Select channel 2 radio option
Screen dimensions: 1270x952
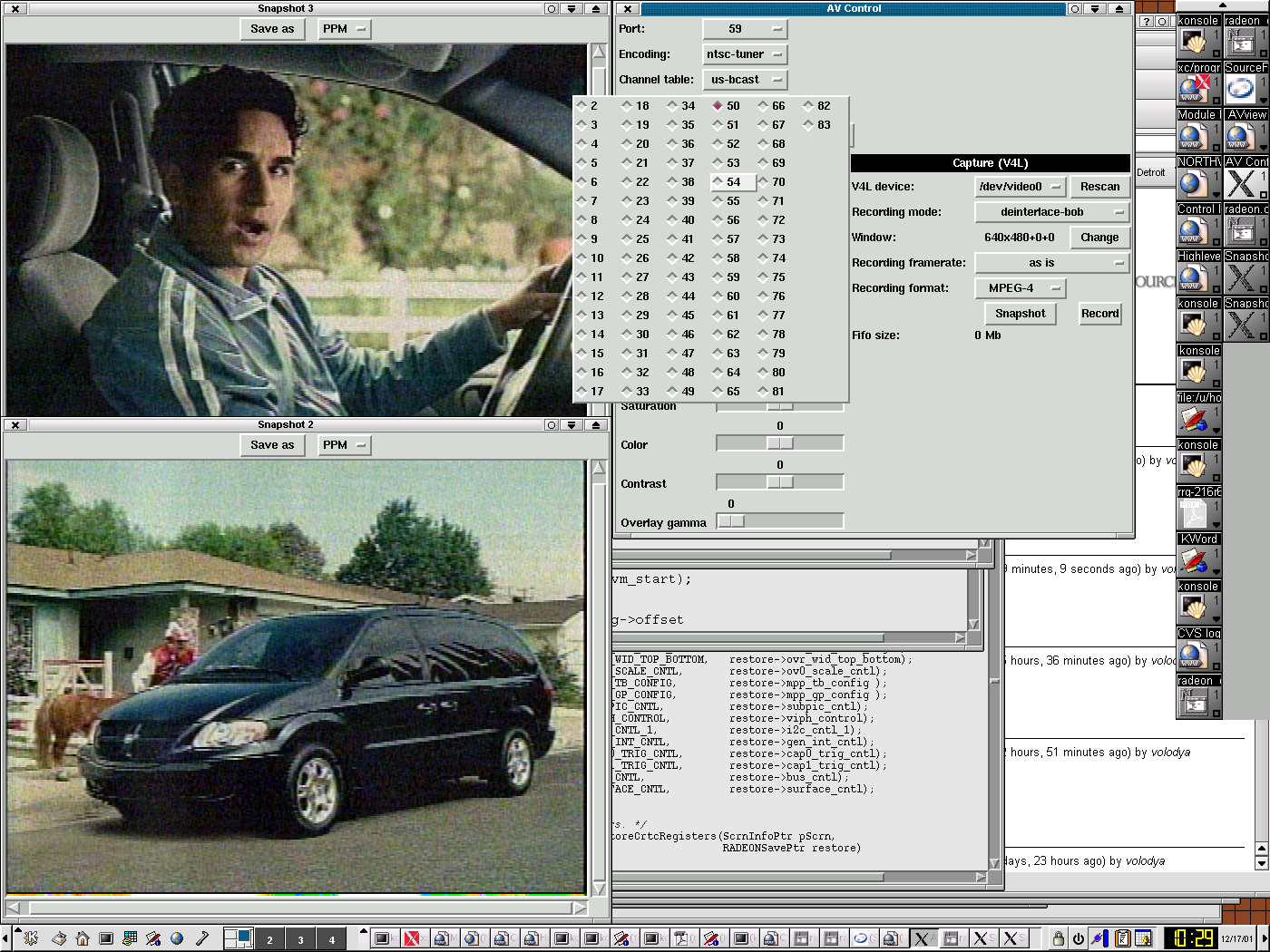[588, 106]
